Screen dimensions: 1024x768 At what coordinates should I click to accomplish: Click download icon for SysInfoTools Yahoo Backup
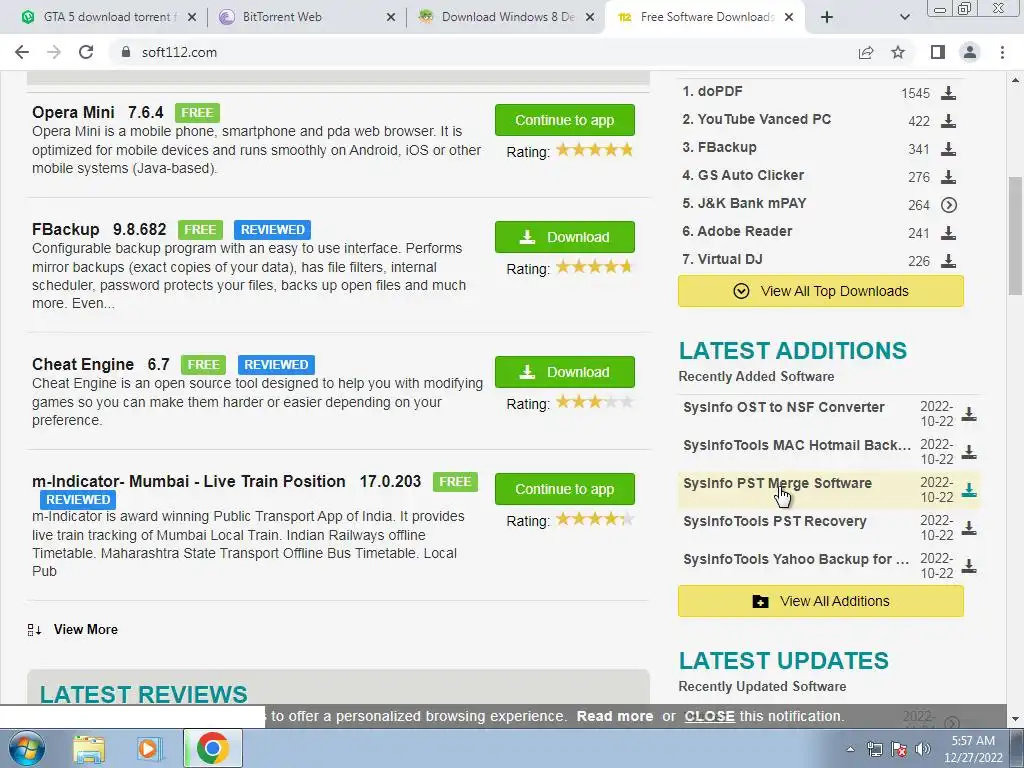click(x=969, y=566)
